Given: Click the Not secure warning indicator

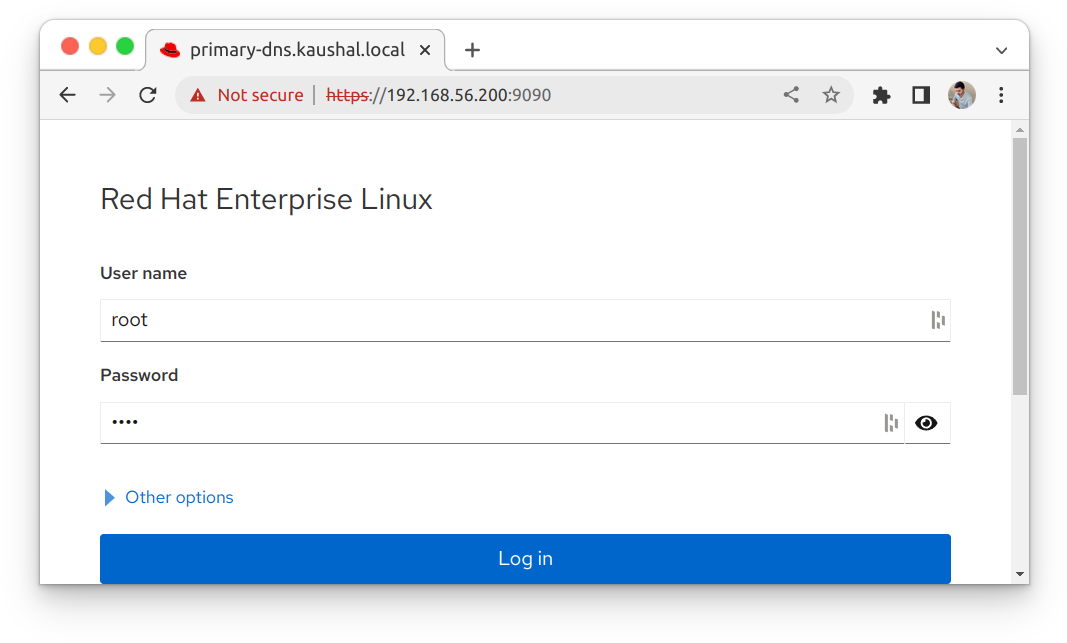Looking at the screenshot, I should pyautogui.click(x=262, y=94).
